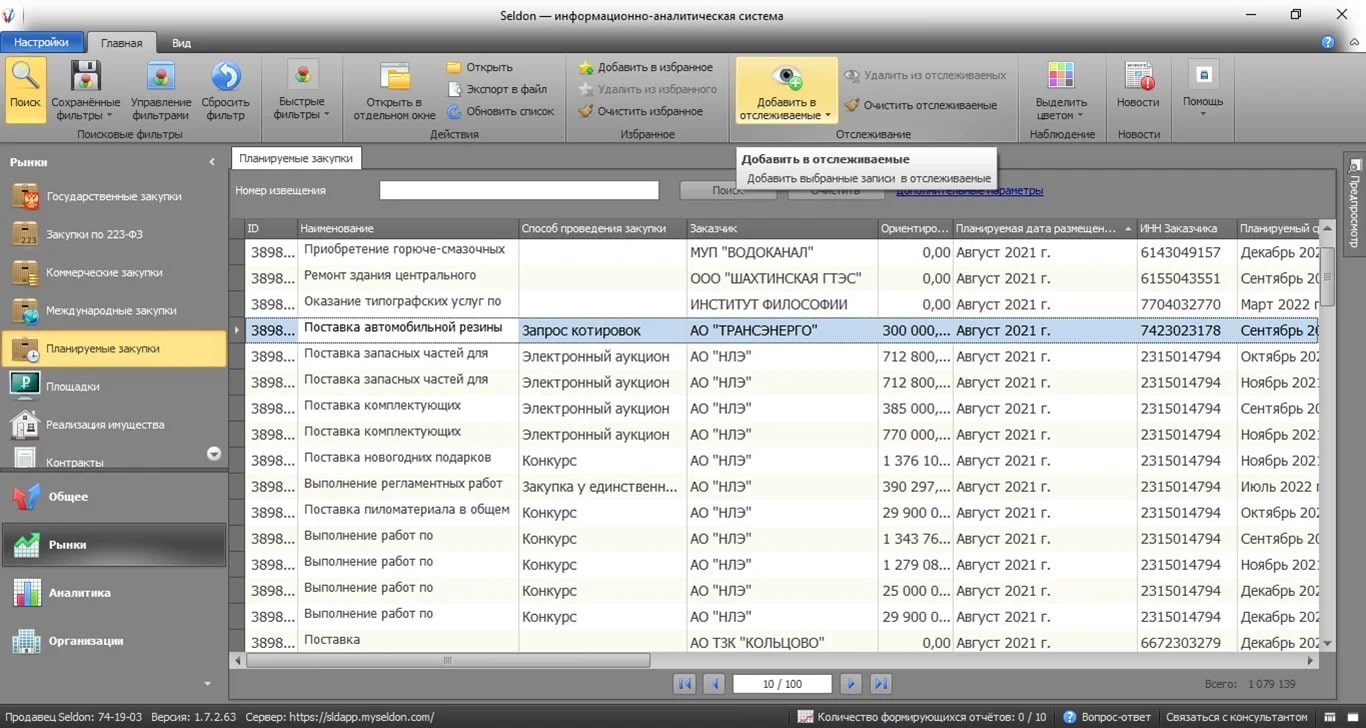Image resolution: width=1366 pixels, height=728 pixels.
Task: Select row МУП "ВОДОКАНАЛ"
Action: 782,252
